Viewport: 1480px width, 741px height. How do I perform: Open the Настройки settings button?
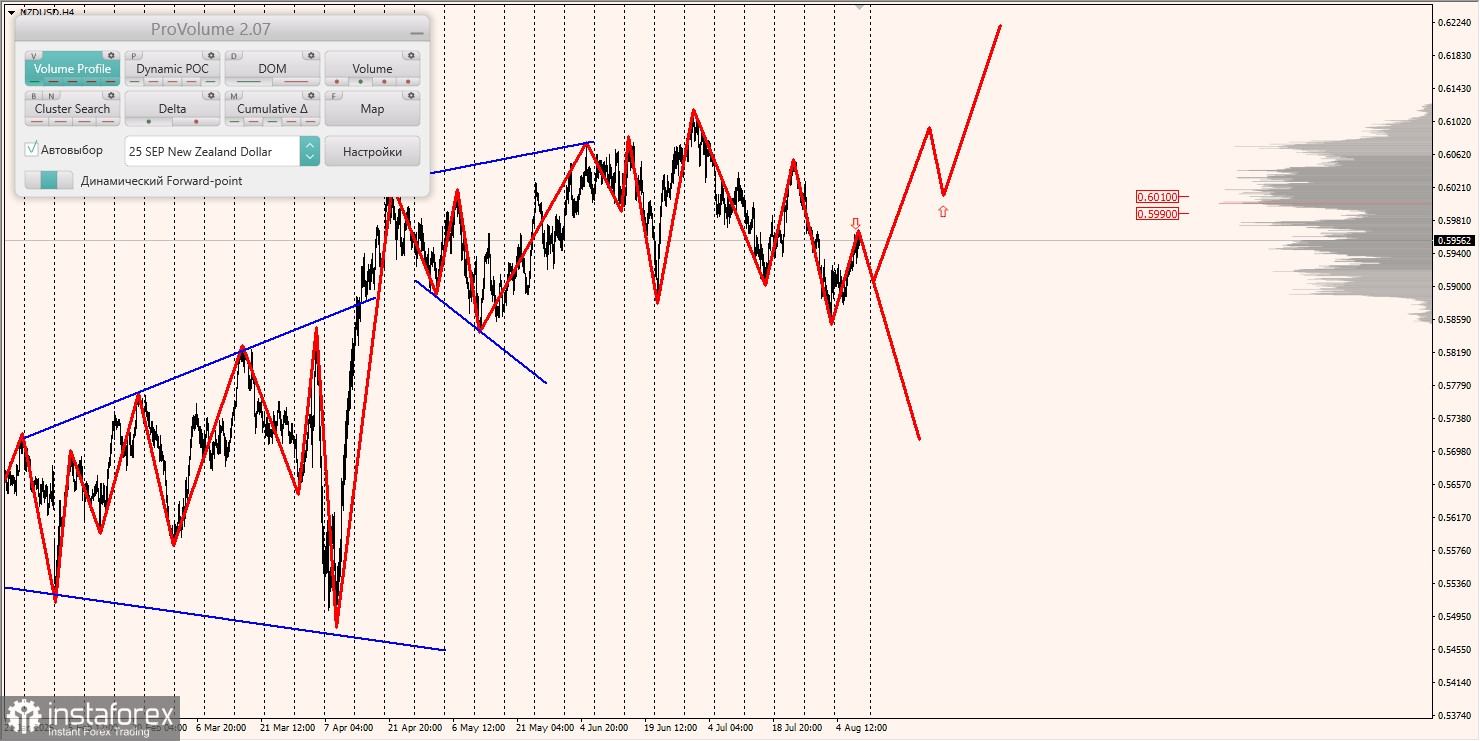tap(372, 151)
